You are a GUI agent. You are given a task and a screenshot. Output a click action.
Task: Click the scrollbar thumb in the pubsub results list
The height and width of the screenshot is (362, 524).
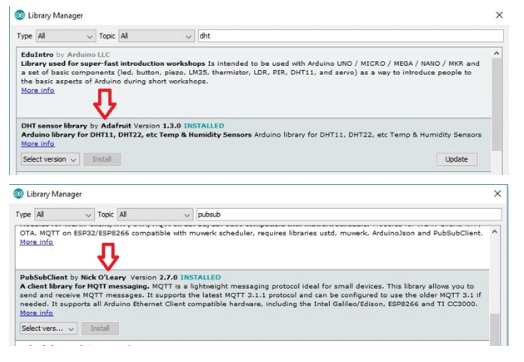494,329
